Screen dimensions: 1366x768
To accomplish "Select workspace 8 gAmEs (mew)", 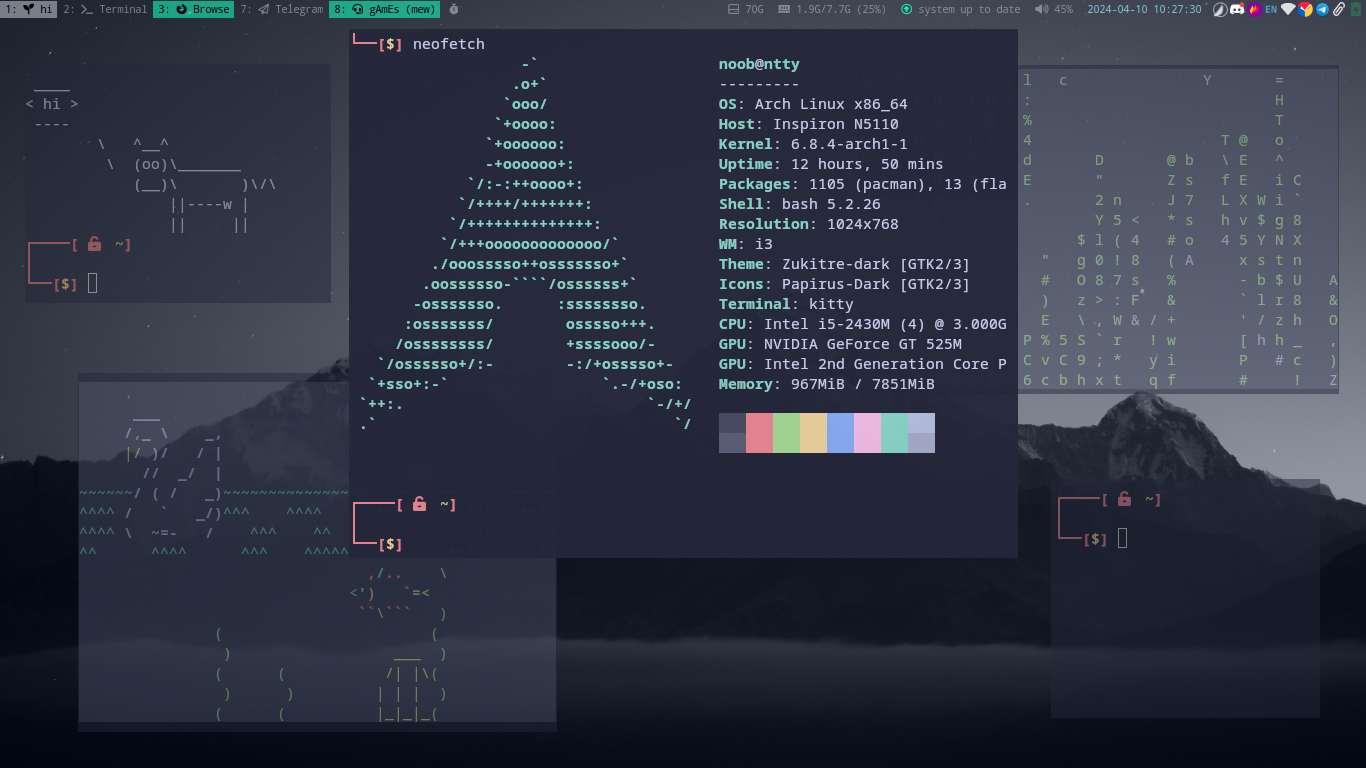I will click(x=384, y=9).
